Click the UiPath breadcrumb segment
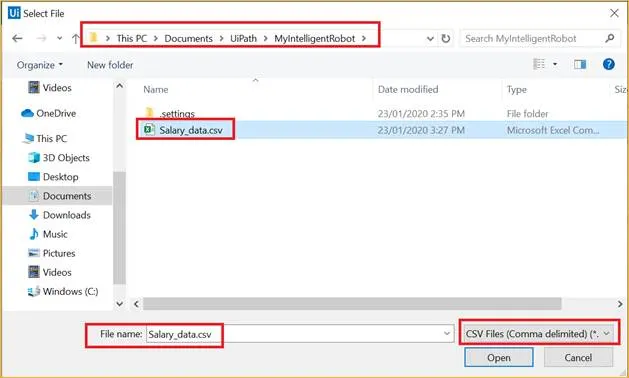 point(243,39)
